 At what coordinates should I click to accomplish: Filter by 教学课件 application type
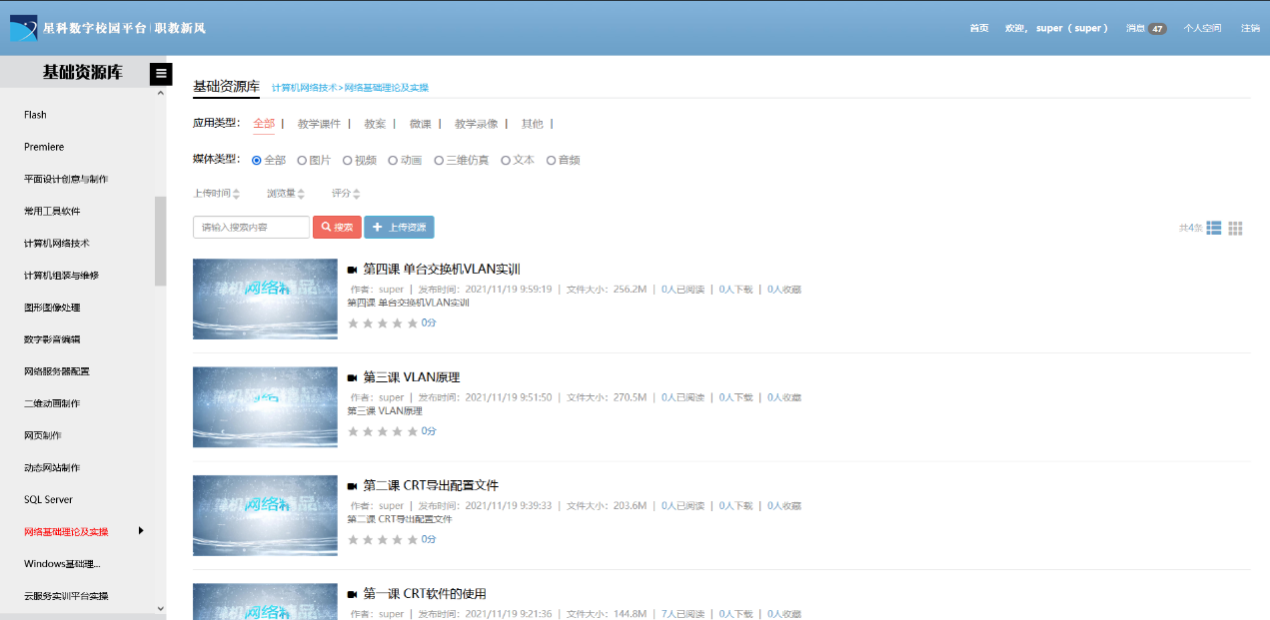coord(319,124)
